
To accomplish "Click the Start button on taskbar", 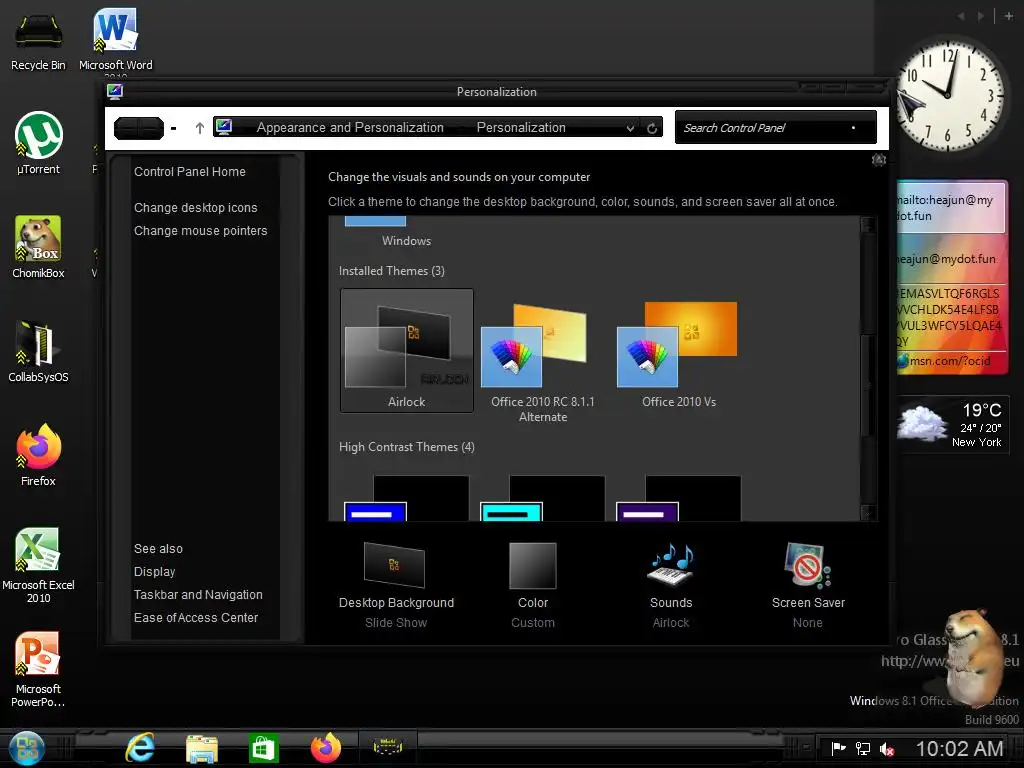I will coord(27,748).
